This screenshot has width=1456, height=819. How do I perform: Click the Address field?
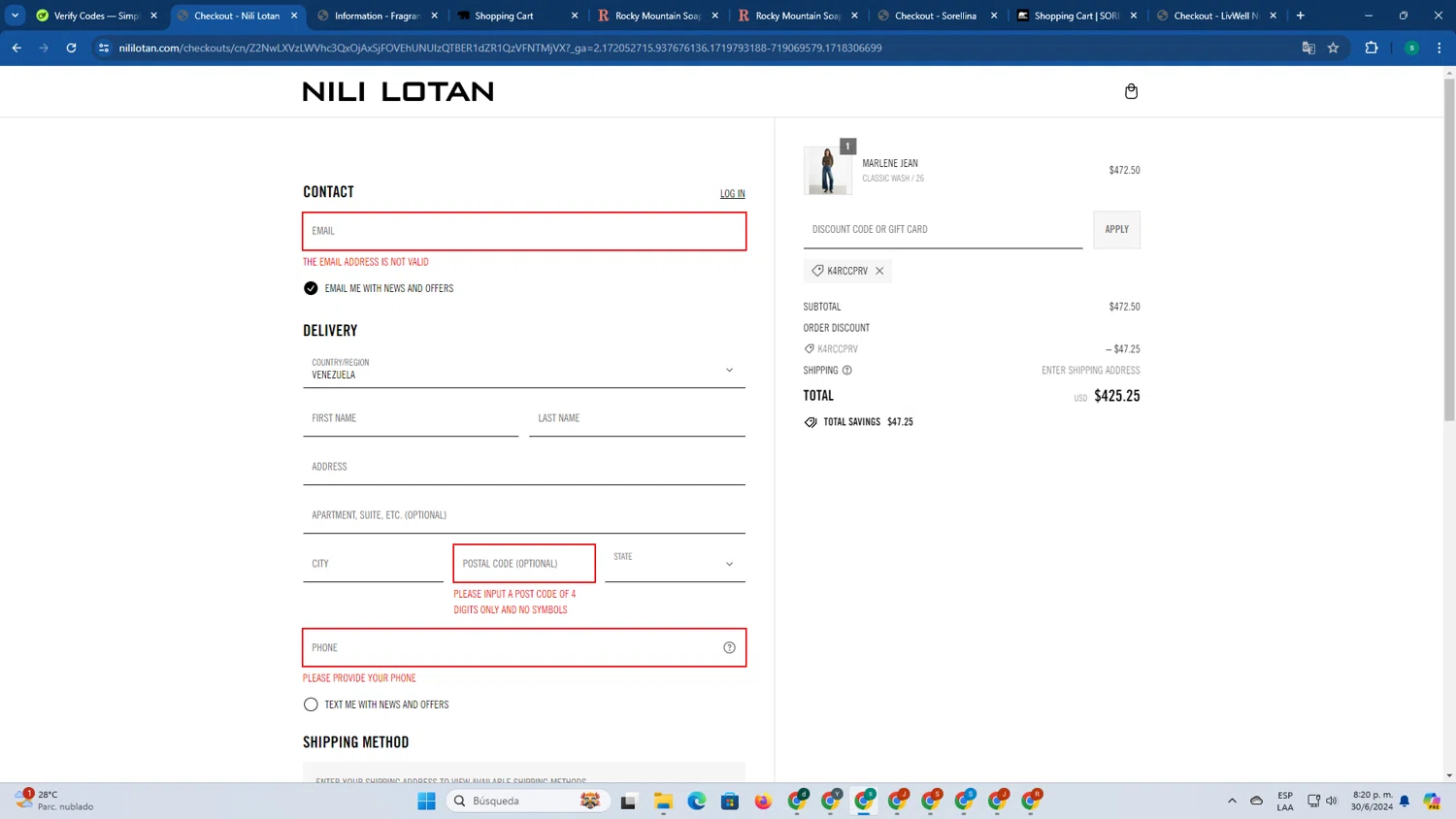pos(524,467)
